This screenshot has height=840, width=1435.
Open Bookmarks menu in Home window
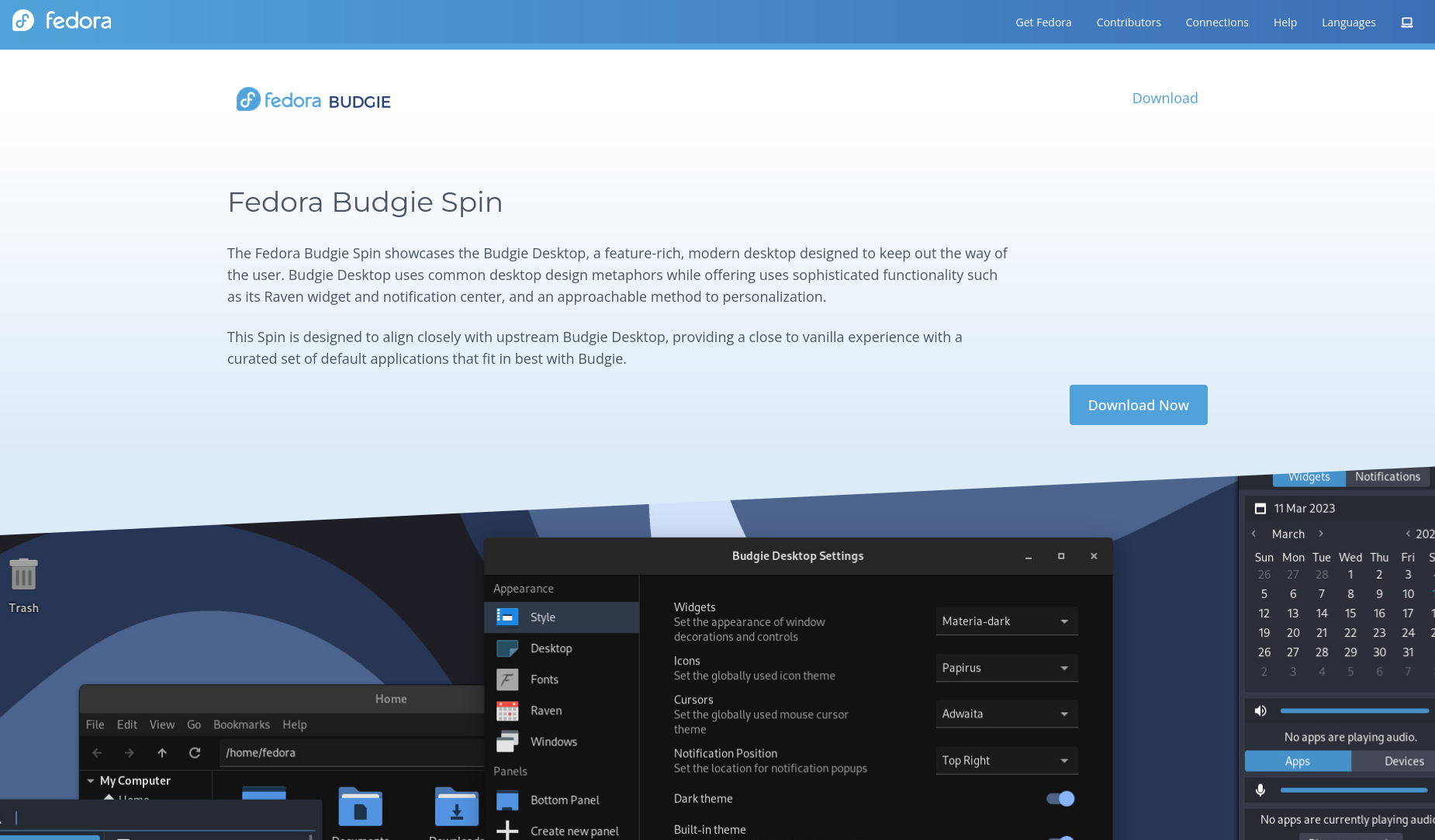(x=241, y=724)
